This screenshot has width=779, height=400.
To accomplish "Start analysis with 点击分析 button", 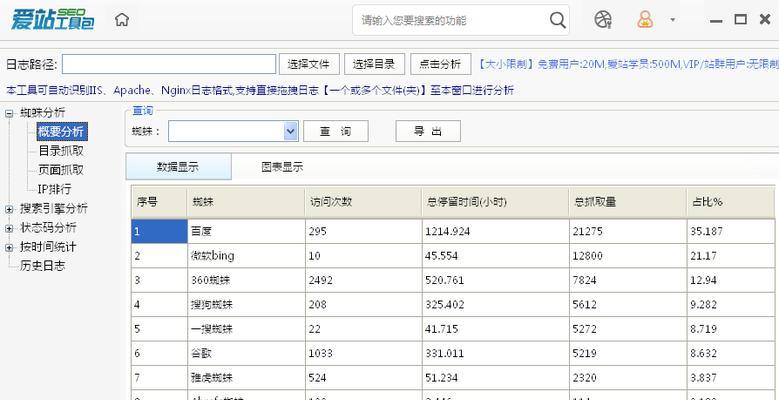I will coord(440,64).
